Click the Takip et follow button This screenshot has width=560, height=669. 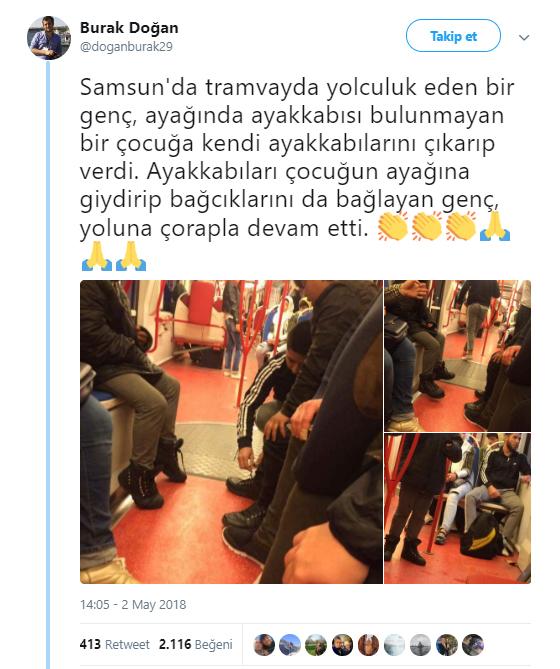point(453,36)
